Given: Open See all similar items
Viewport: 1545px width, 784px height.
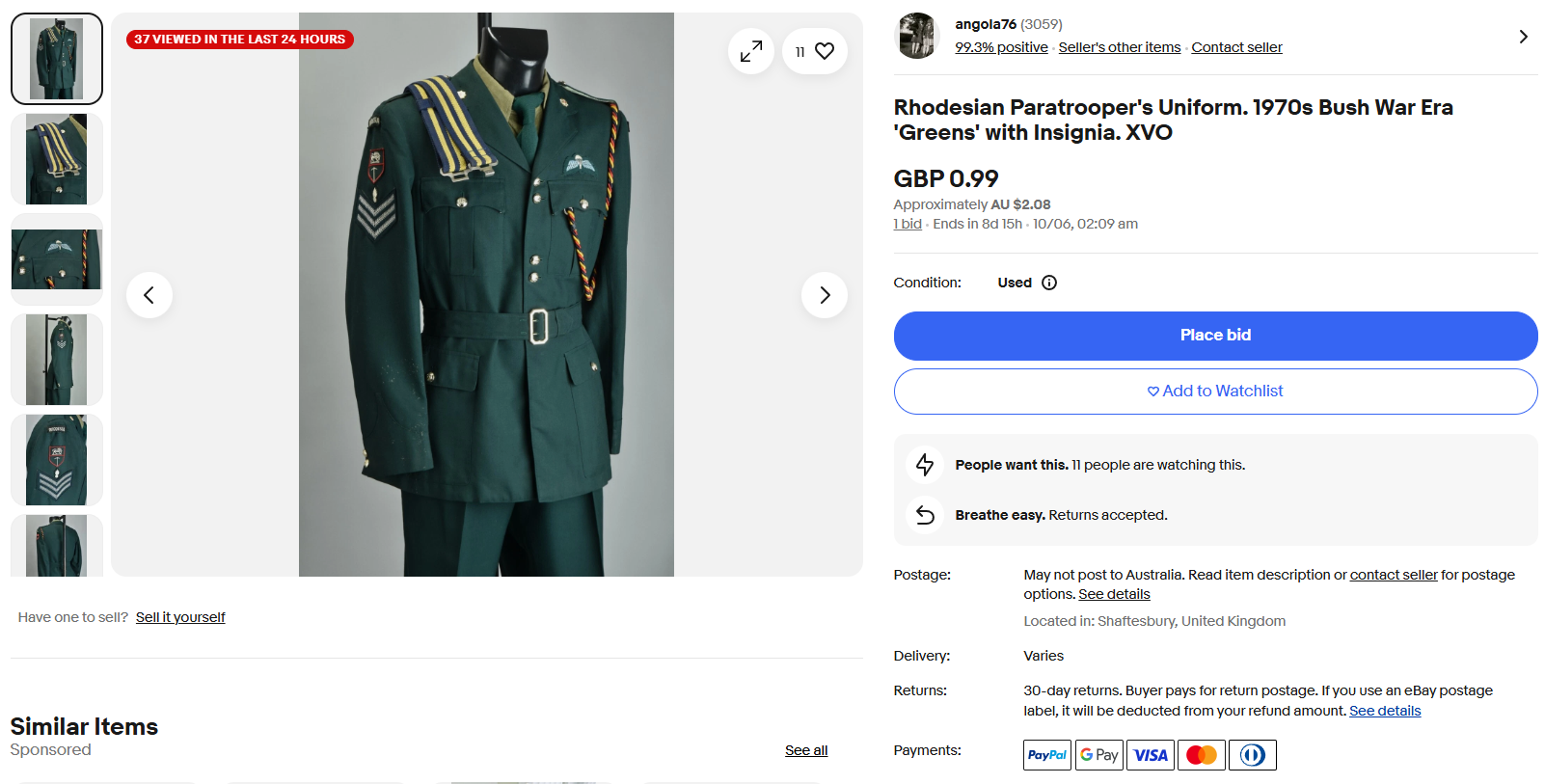Looking at the screenshot, I should tap(806, 750).
